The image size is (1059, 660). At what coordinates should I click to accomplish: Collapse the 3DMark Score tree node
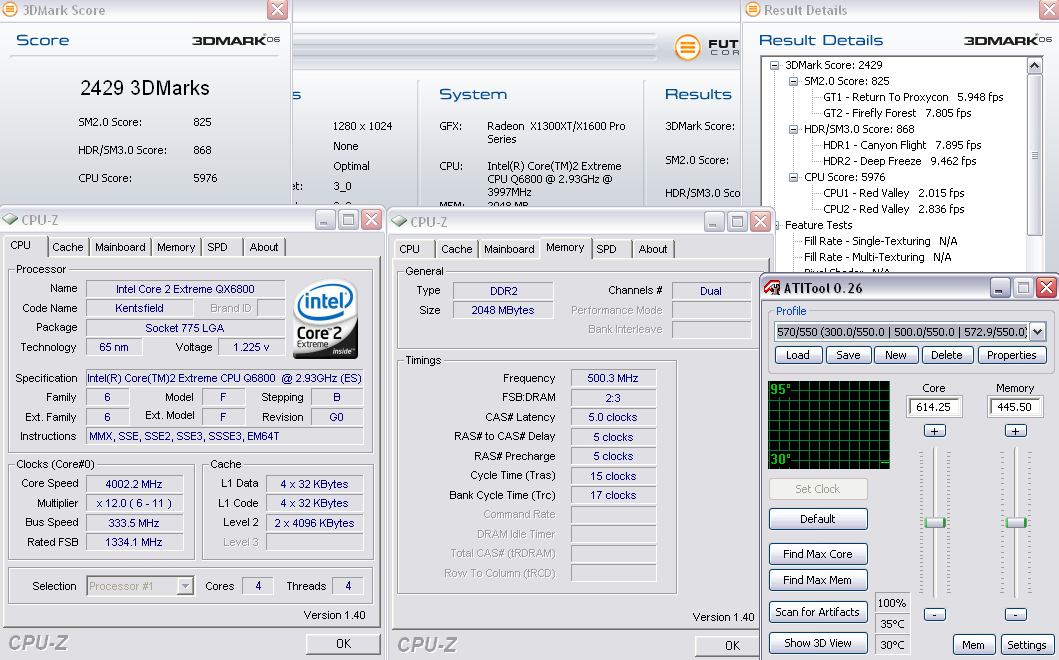(775, 66)
